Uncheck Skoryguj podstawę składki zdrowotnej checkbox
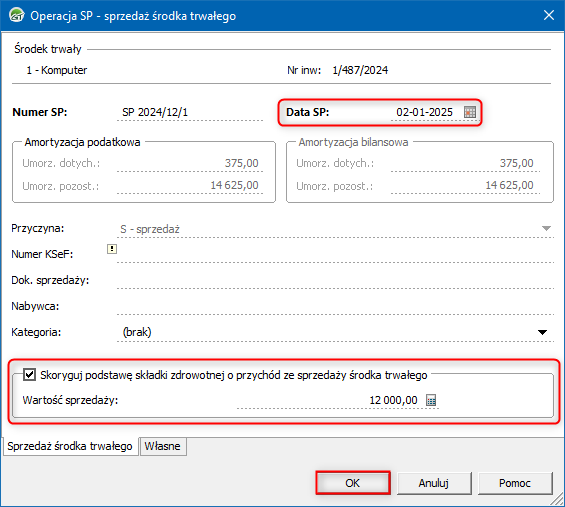This screenshot has height=507, width=565. 29,375
